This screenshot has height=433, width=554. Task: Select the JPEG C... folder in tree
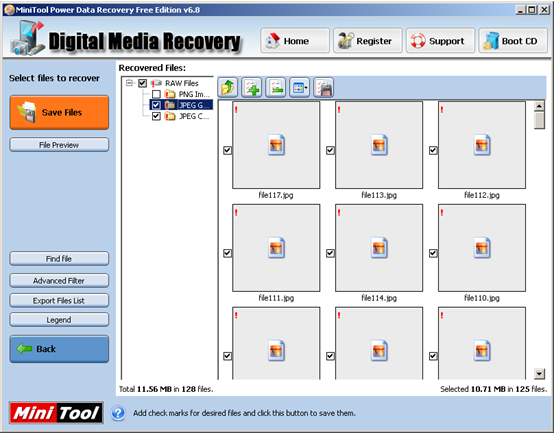coord(194,116)
